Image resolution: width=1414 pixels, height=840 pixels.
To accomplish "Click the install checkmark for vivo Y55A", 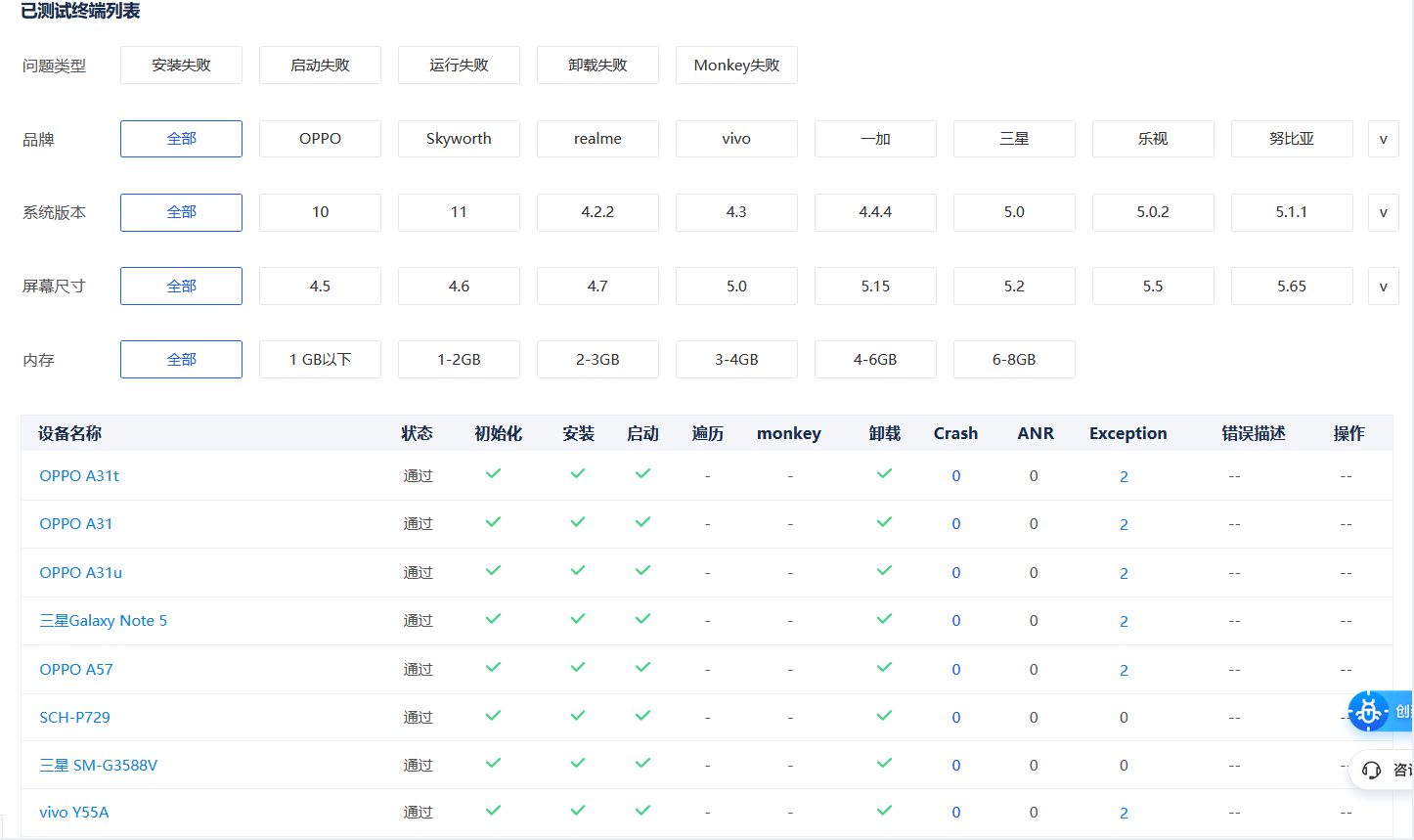I will 577,811.
